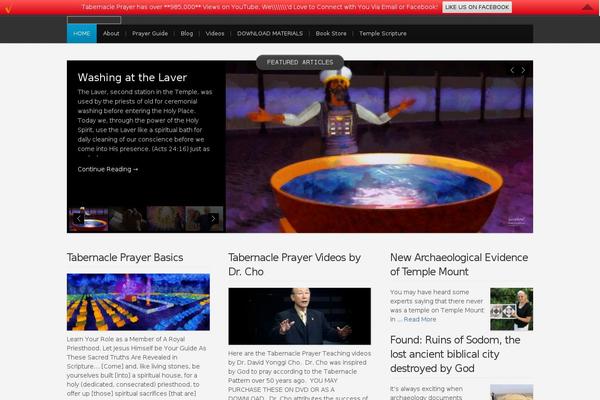Image resolution: width=600 pixels, height=400 pixels.
Task: Select the third thumbnail in slider strip
Action: (166, 219)
